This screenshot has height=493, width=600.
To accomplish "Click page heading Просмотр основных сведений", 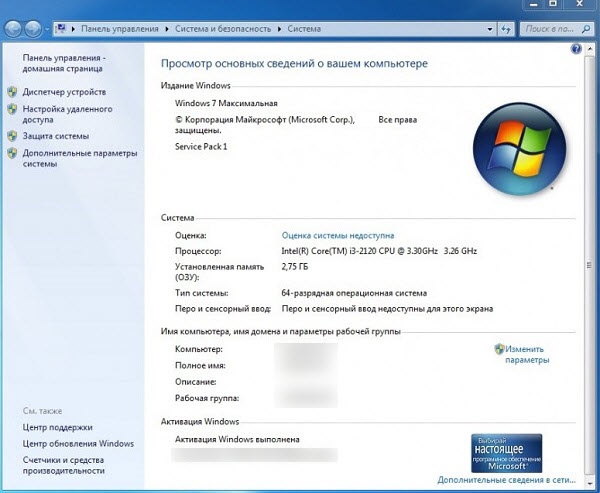I will [x=294, y=64].
